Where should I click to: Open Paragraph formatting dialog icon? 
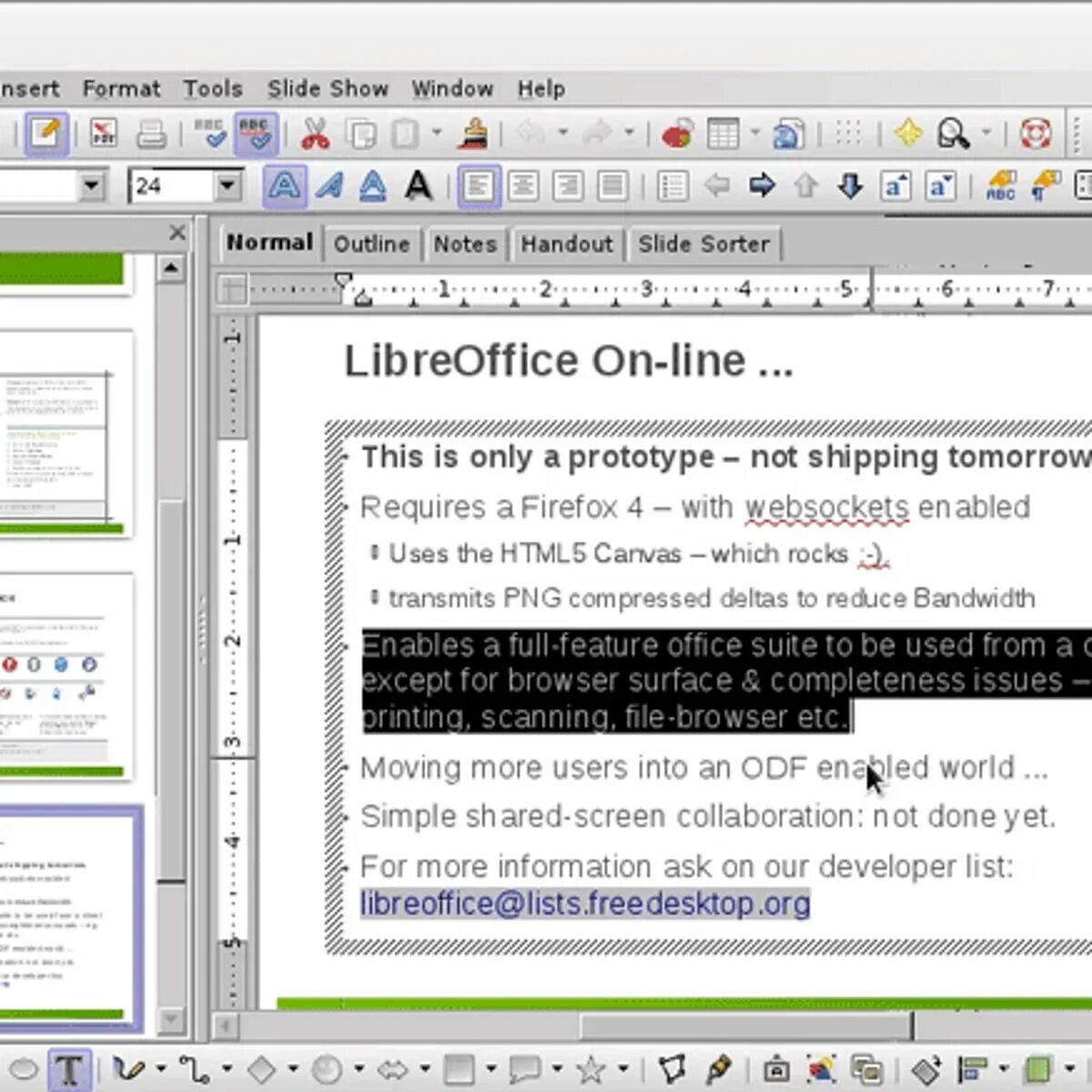[x=1046, y=187]
